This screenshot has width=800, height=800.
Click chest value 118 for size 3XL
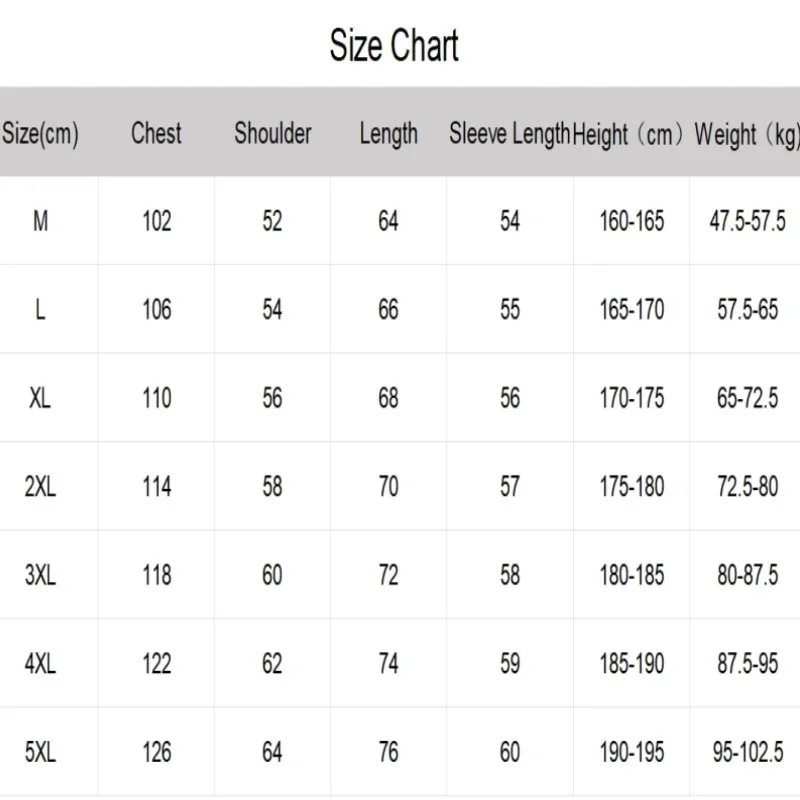[x=157, y=575]
